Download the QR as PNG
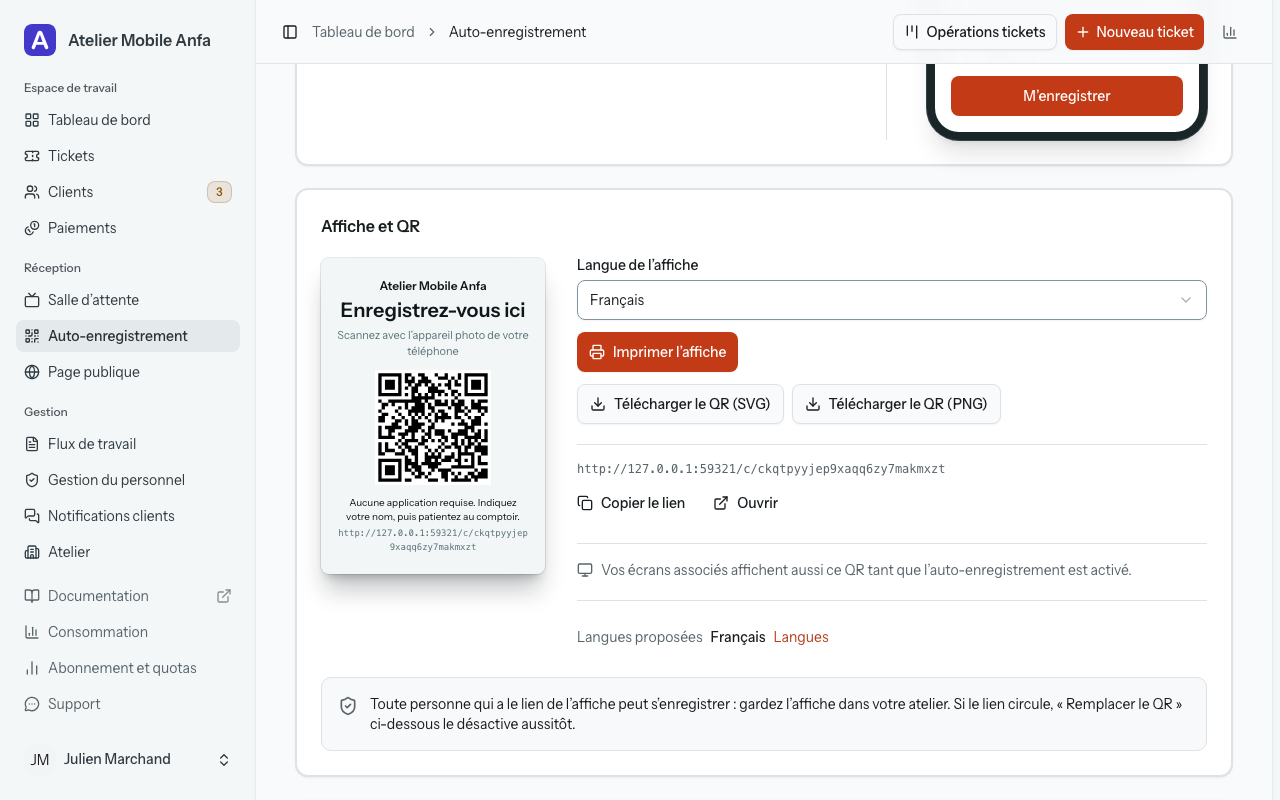Viewport: 1280px width, 800px height. tap(896, 404)
